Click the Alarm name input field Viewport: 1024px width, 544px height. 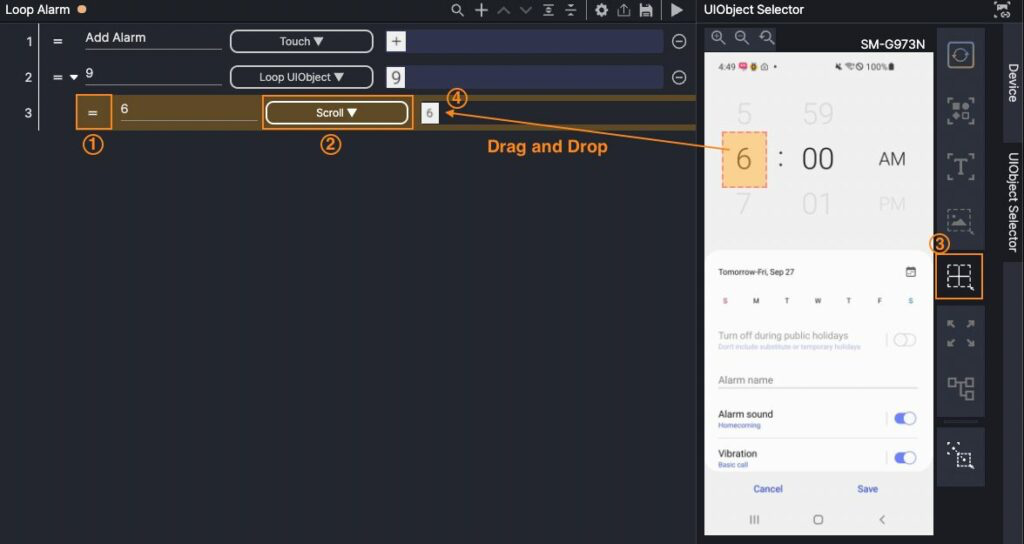(x=817, y=380)
